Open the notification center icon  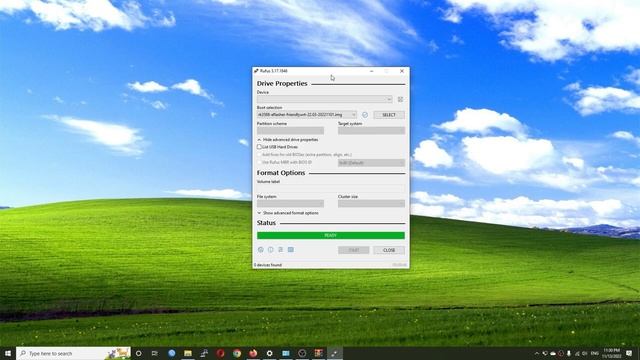click(629, 353)
